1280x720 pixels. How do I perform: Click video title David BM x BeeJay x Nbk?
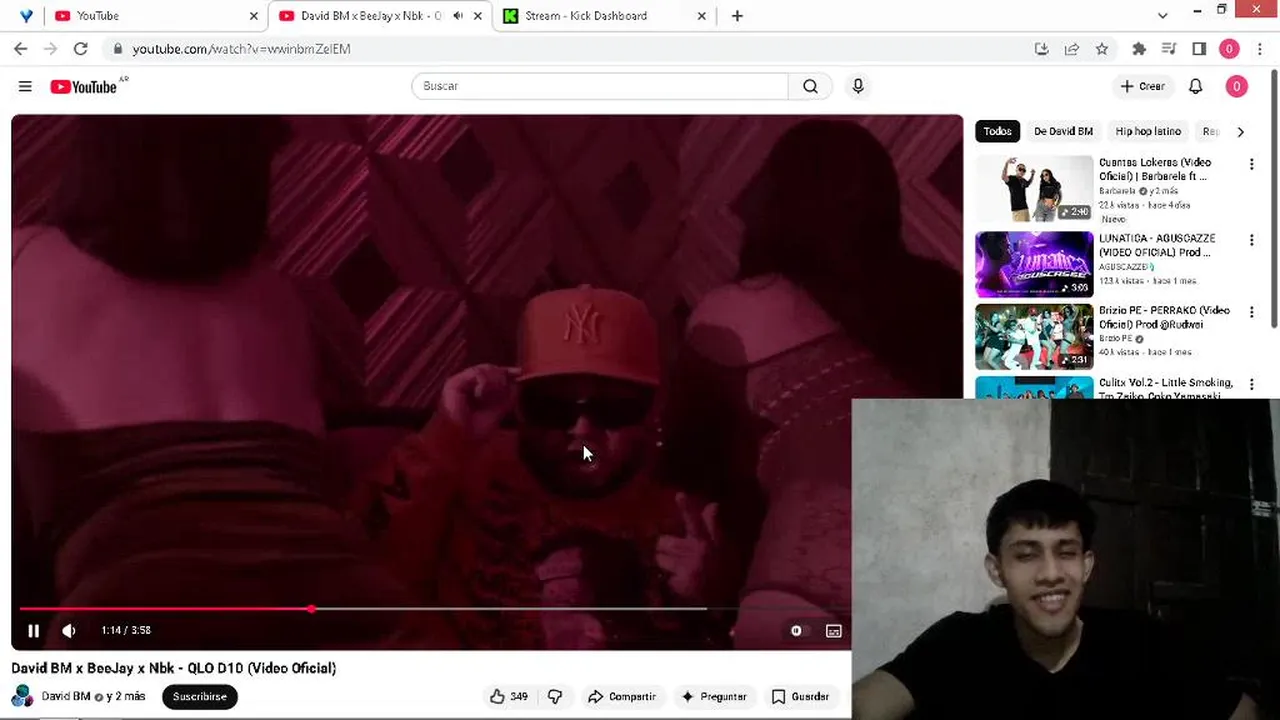click(174, 668)
